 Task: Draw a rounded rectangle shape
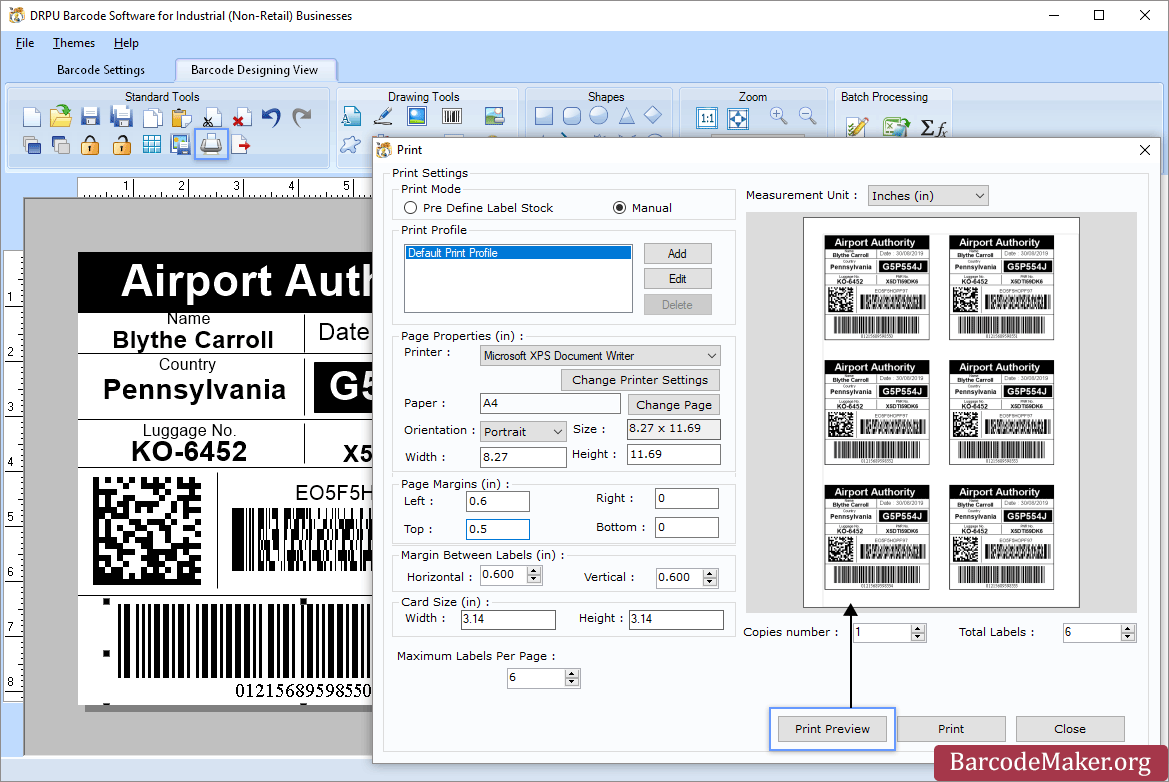coord(572,116)
